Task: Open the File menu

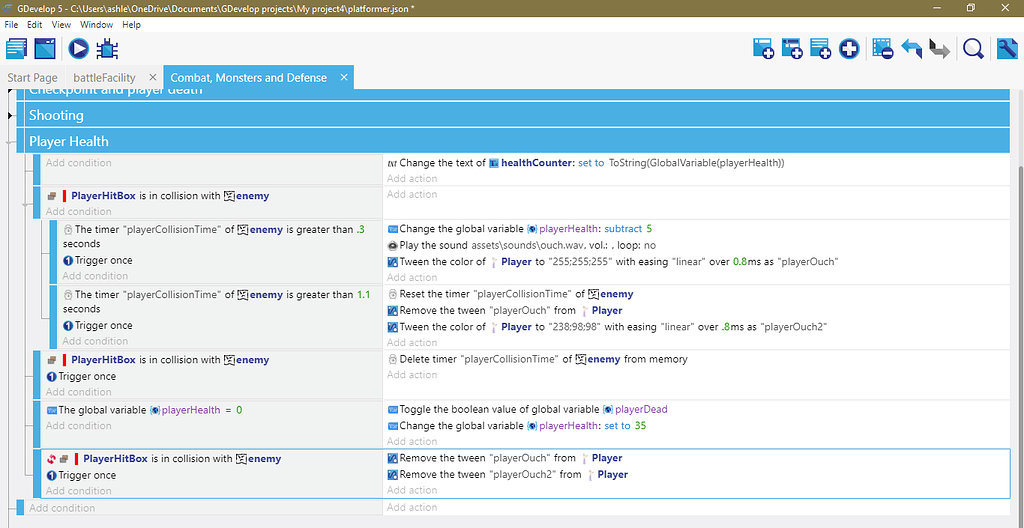Action: tap(12, 25)
